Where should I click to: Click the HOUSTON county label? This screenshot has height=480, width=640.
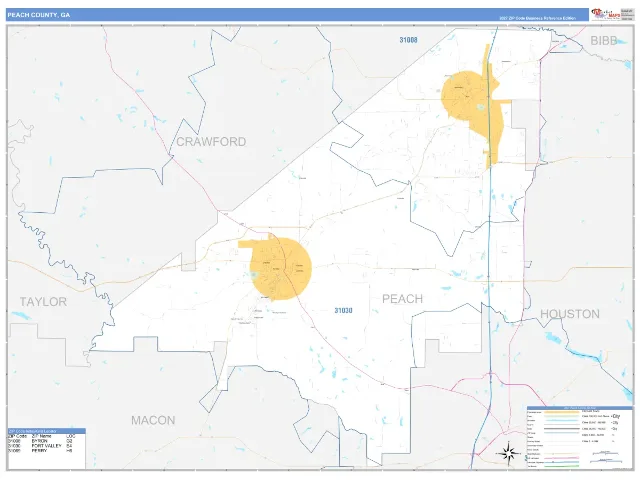[570, 314]
